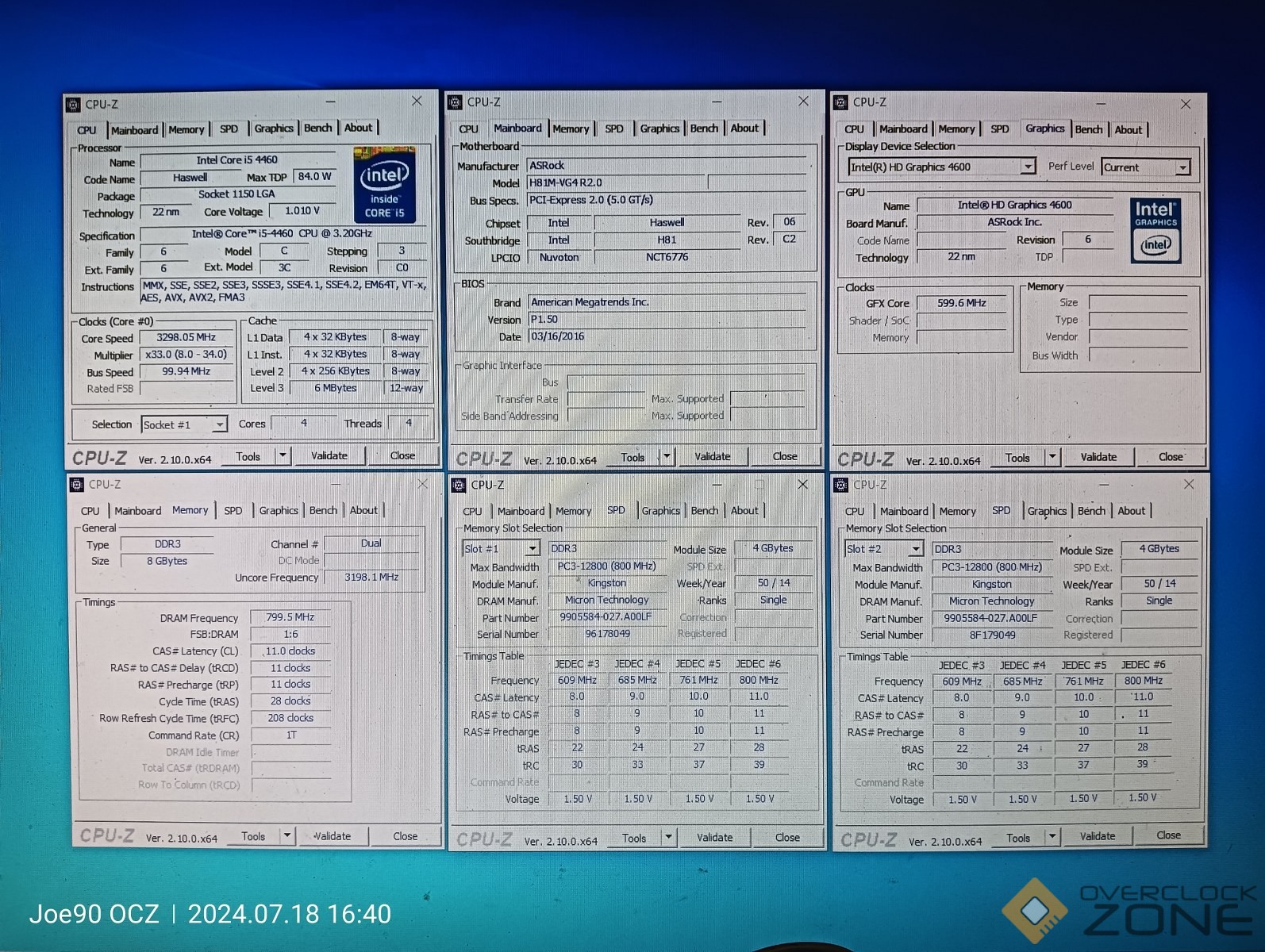Open Bench tab in the CPU window
This screenshot has height=952, width=1265.
click(x=318, y=128)
